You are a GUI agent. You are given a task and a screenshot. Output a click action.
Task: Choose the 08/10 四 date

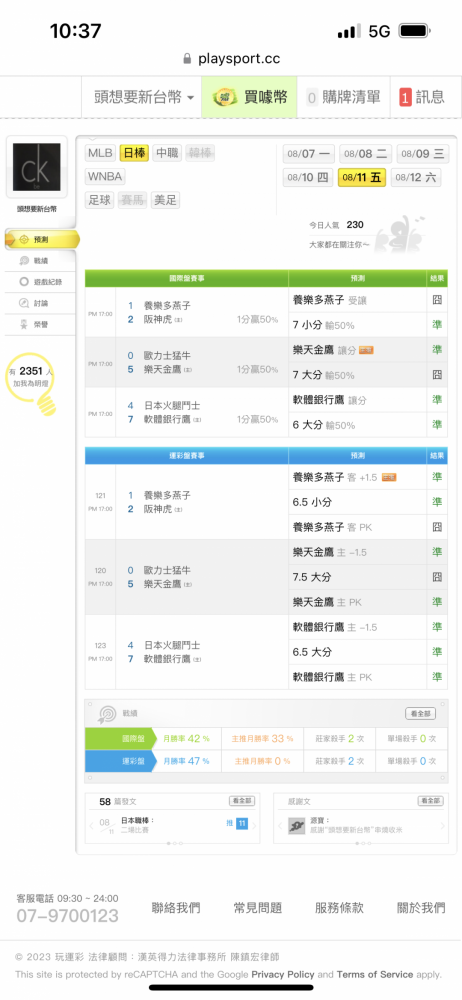[x=308, y=177]
